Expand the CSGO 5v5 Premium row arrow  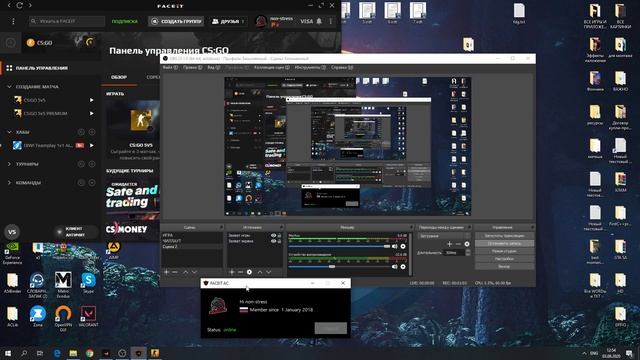click(x=91, y=113)
